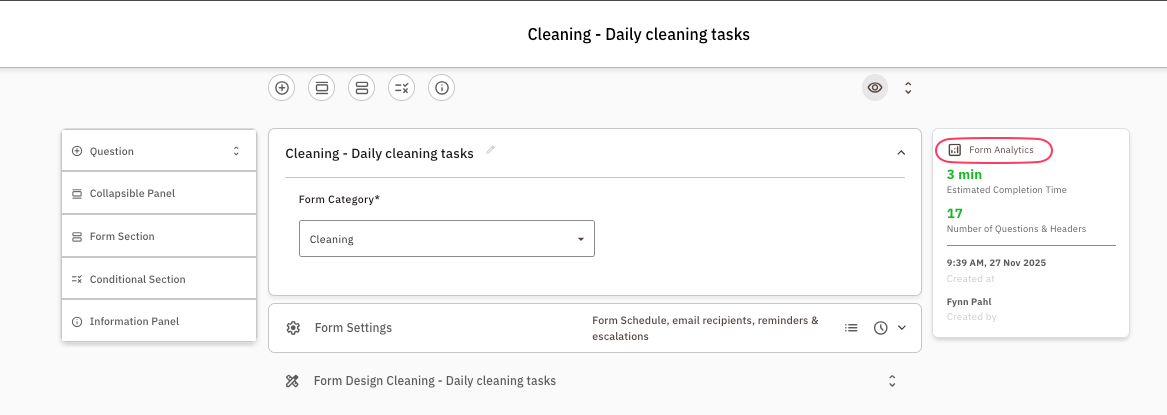Toggle the eye preview icon
Image resolution: width=1167 pixels, height=415 pixels.
pyautogui.click(x=875, y=88)
